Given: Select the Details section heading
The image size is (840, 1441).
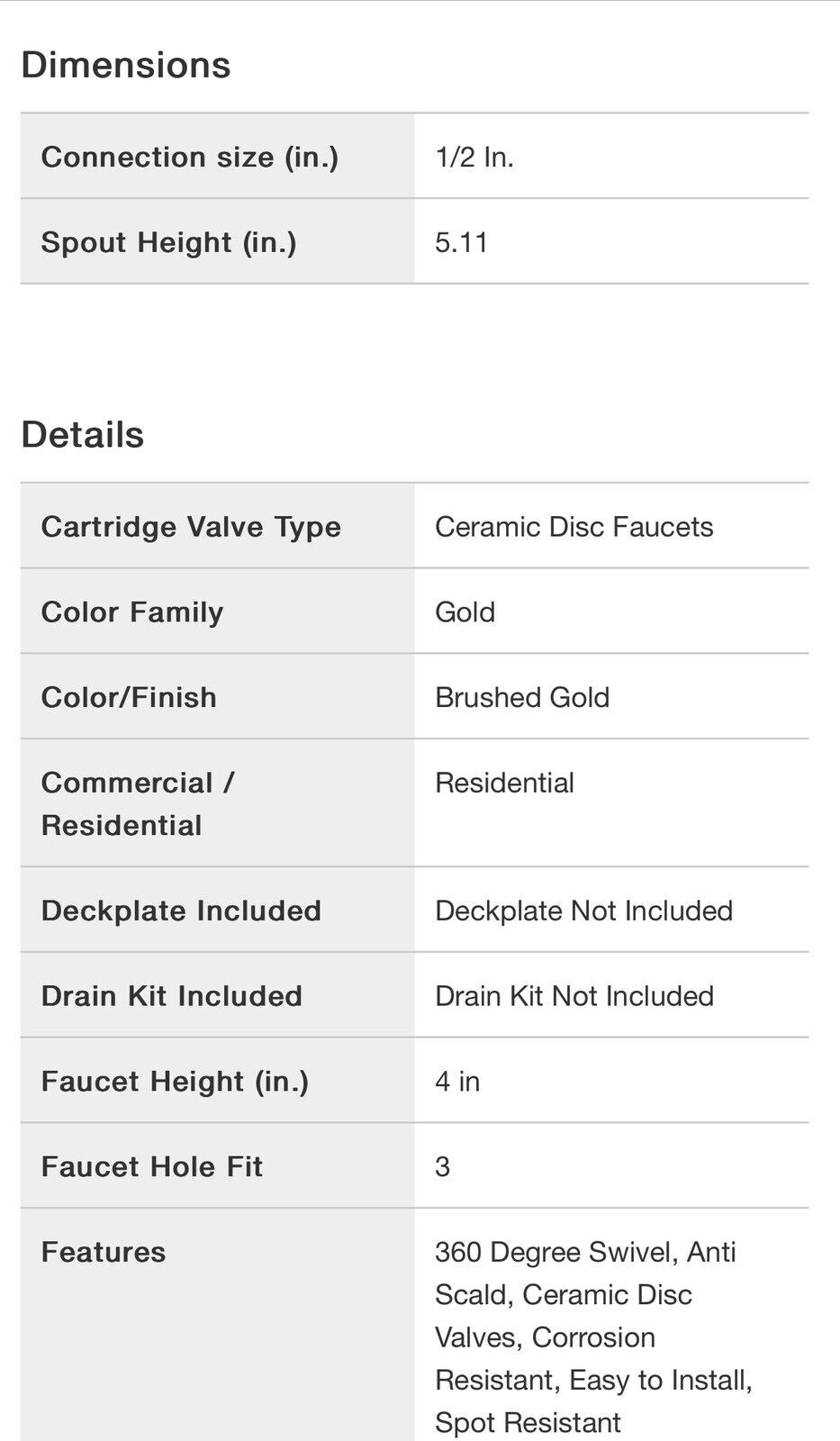Looking at the screenshot, I should (83, 435).
